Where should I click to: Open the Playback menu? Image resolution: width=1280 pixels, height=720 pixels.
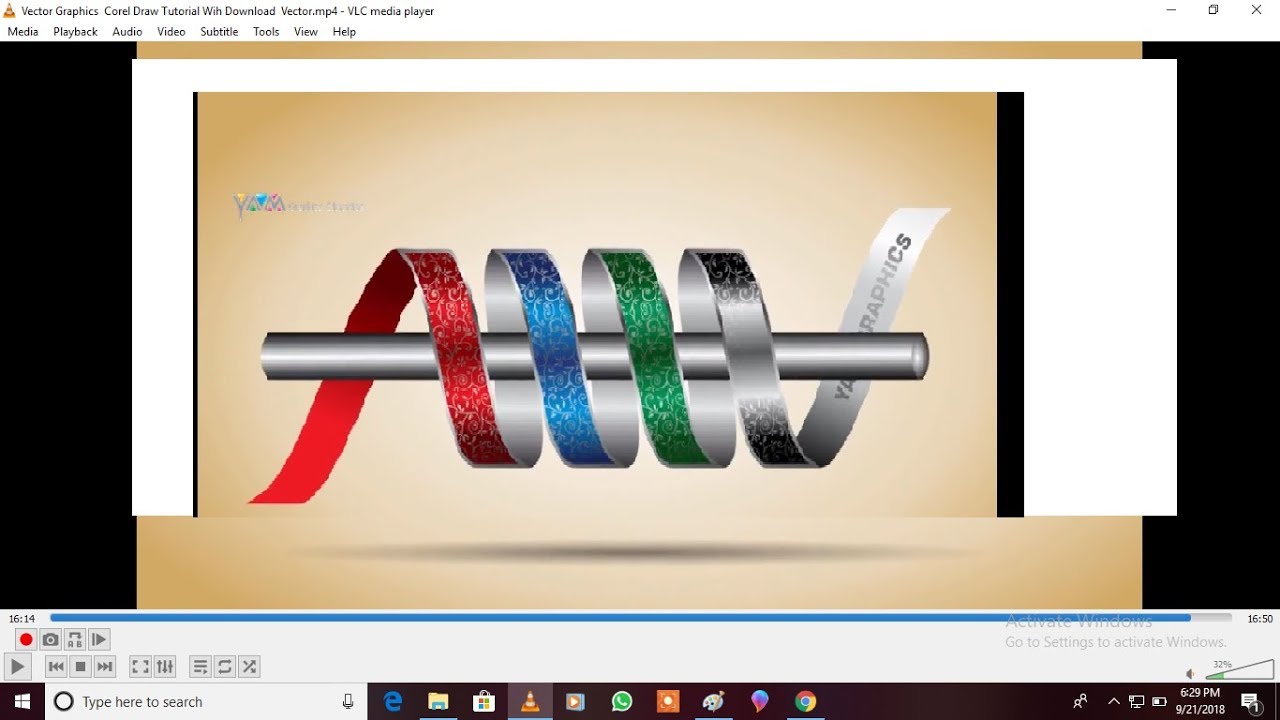75,32
